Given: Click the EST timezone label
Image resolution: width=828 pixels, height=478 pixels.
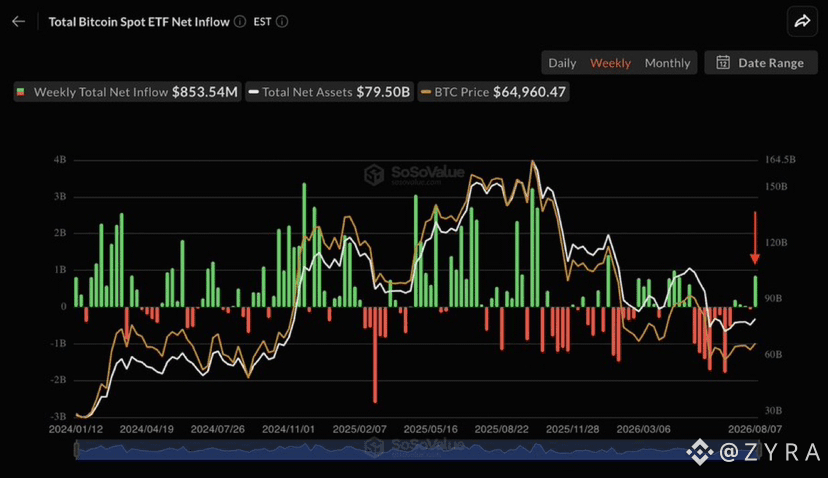Looking at the screenshot, I should click(262, 22).
